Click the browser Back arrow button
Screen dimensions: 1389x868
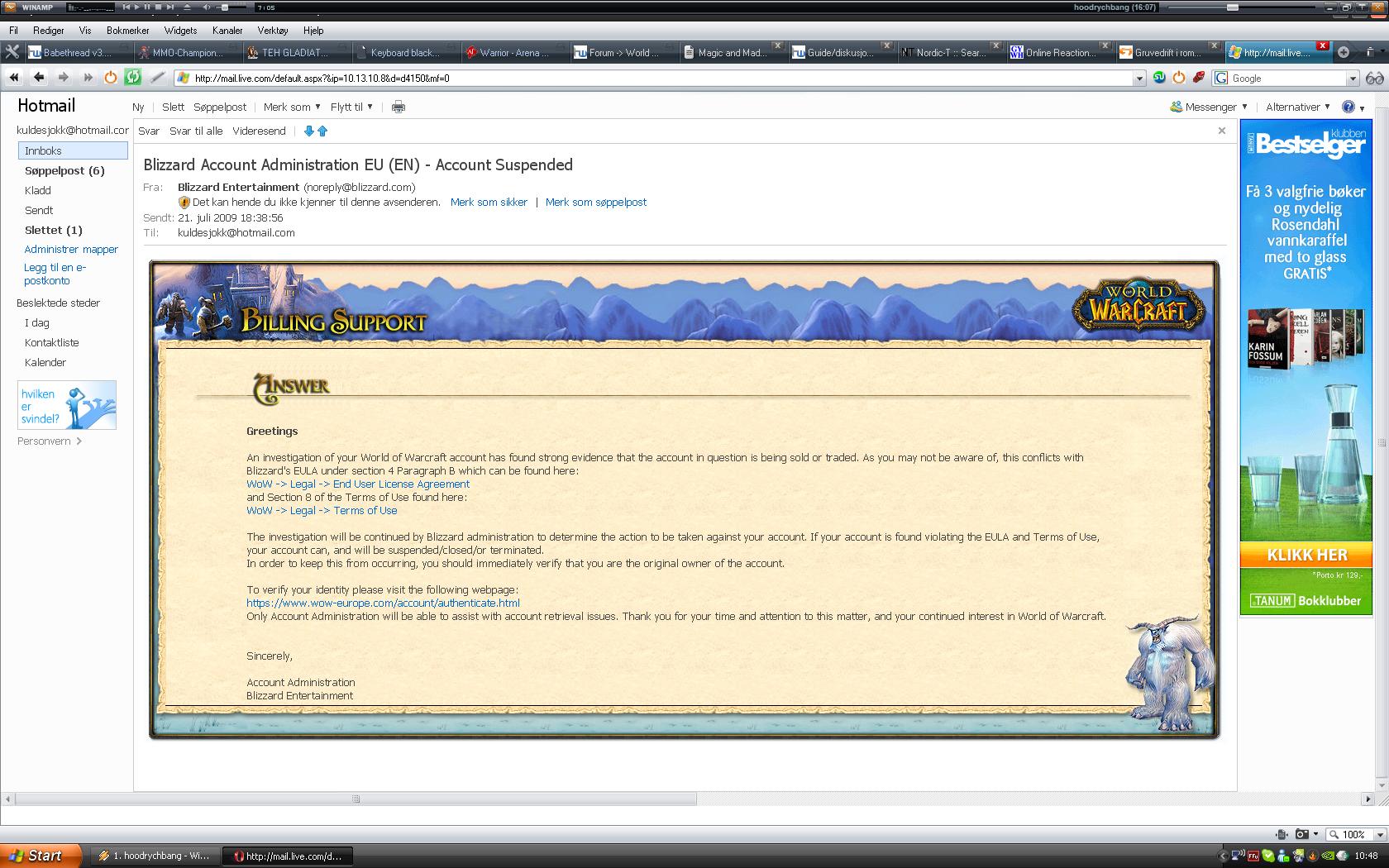38,78
